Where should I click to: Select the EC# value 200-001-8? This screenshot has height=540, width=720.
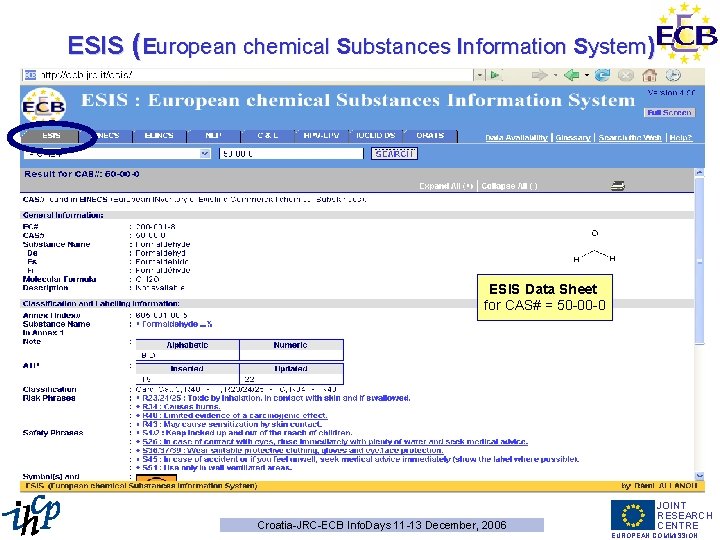click(x=155, y=227)
